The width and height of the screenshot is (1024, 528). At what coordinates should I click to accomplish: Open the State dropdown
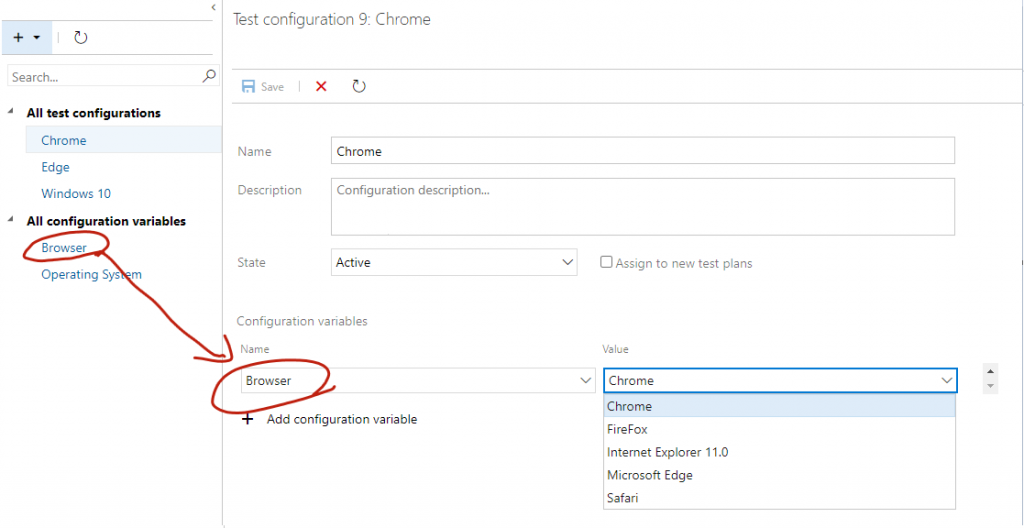pos(566,263)
